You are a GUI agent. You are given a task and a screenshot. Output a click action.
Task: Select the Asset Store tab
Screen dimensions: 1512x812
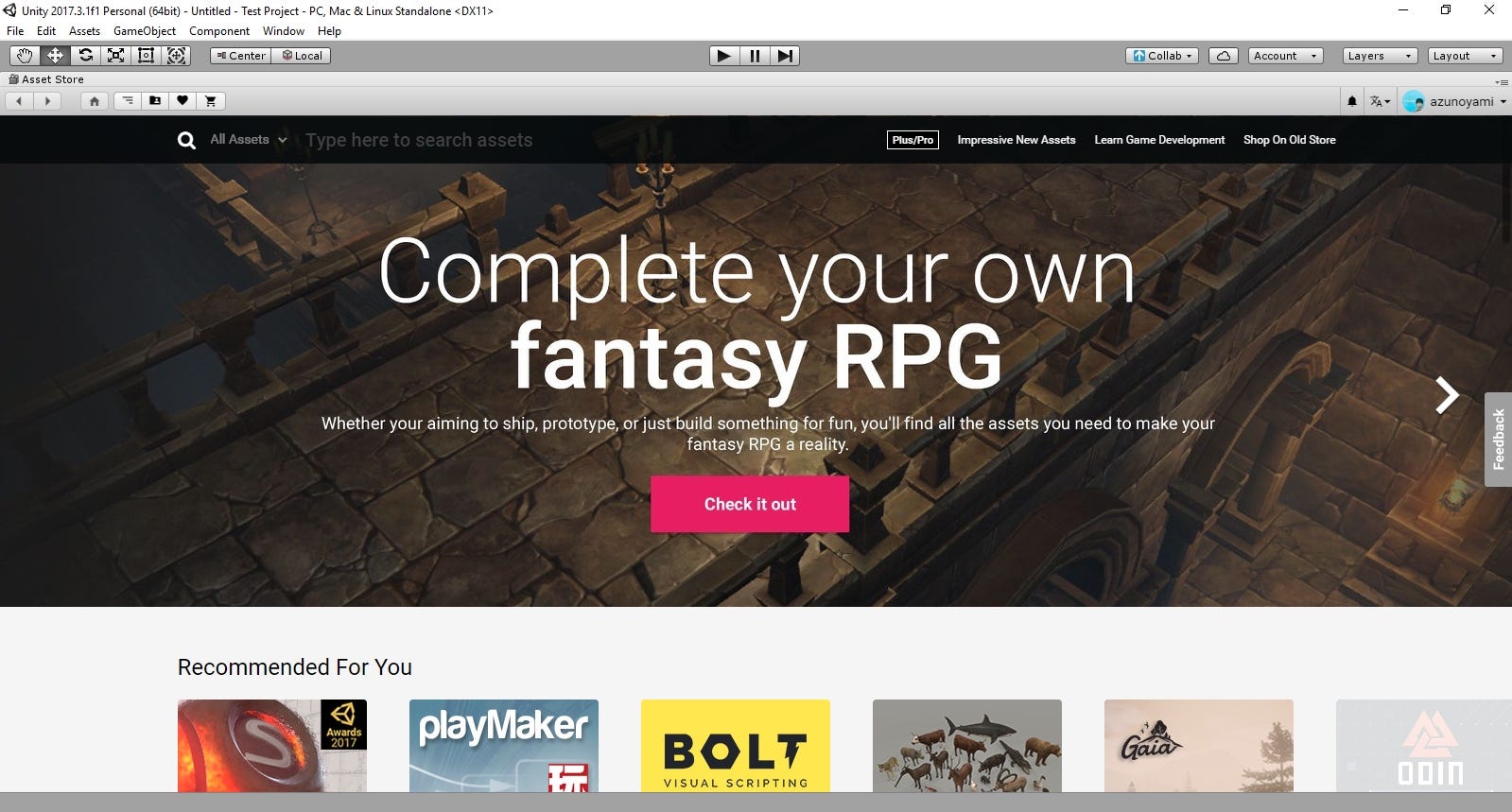(46, 79)
